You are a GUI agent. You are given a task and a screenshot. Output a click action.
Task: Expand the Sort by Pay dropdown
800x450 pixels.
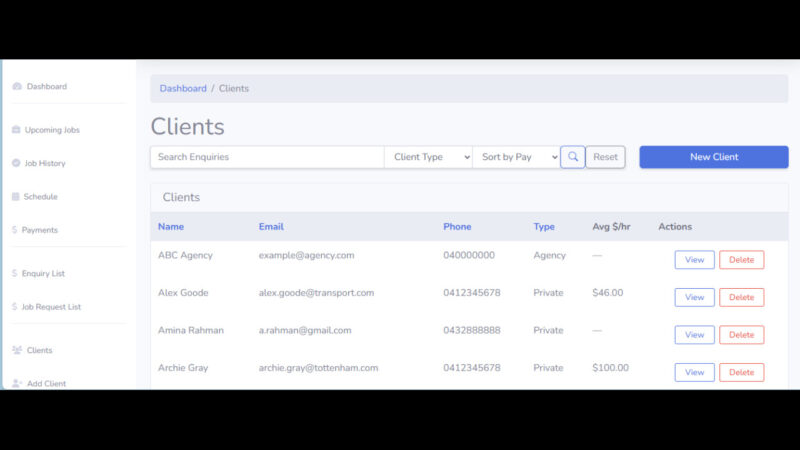click(516, 157)
